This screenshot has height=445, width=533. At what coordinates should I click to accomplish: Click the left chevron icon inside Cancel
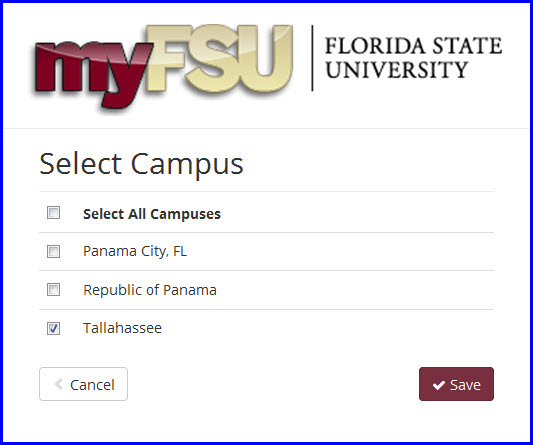[x=58, y=384]
